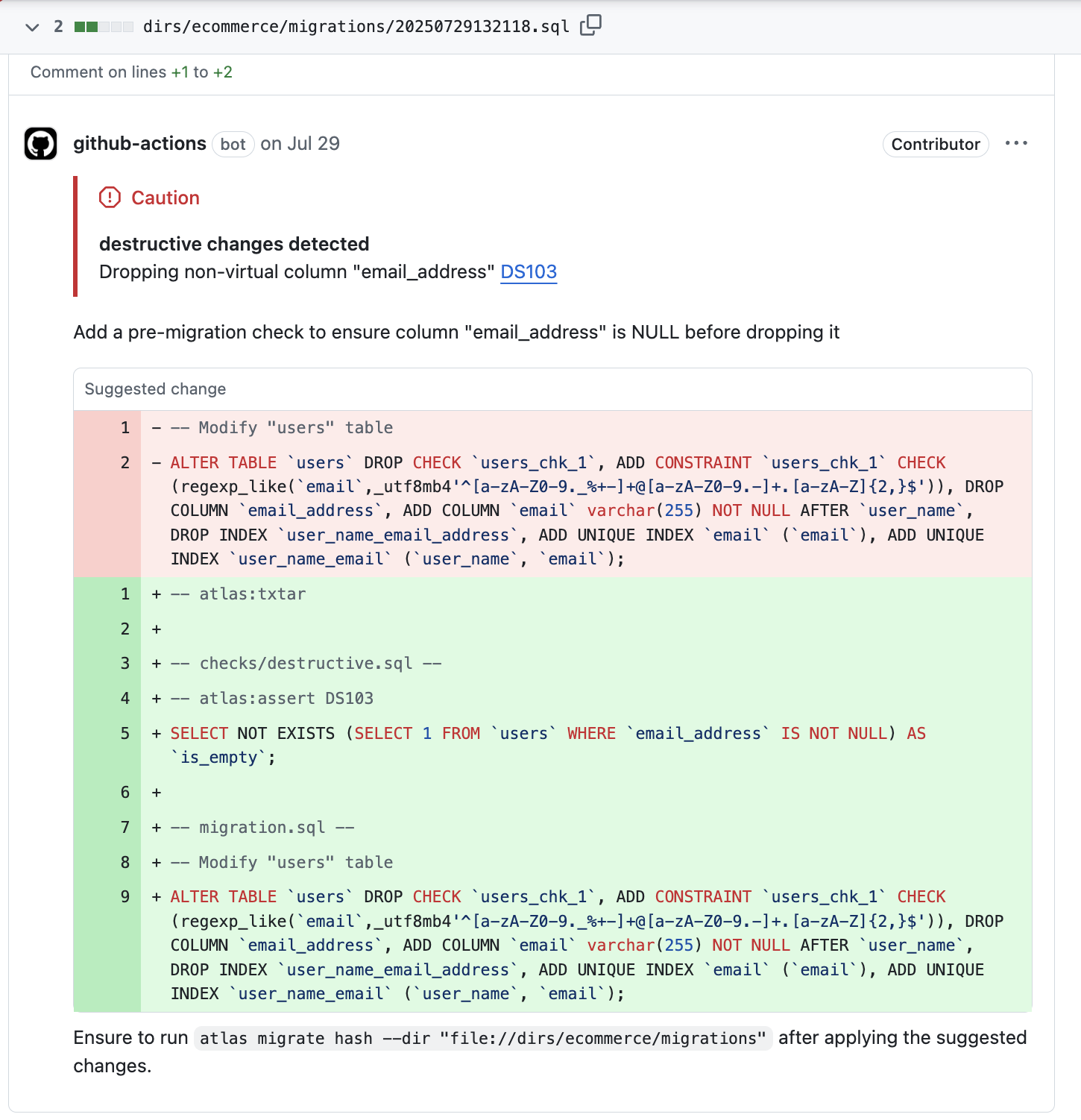Viewport: 1081px width, 1120px height.
Task: Collapse the diff using the chevron arrow
Action: [31, 27]
